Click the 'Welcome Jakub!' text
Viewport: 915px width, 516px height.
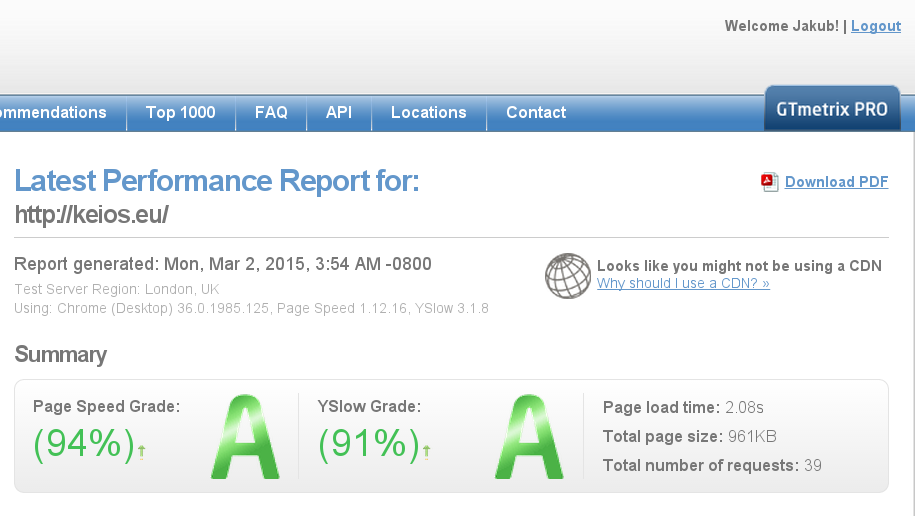(782, 26)
